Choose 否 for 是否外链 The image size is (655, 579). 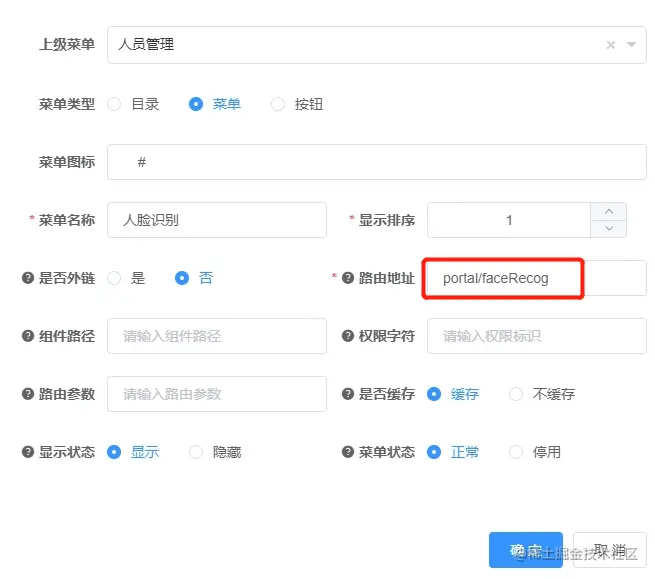(x=182, y=278)
